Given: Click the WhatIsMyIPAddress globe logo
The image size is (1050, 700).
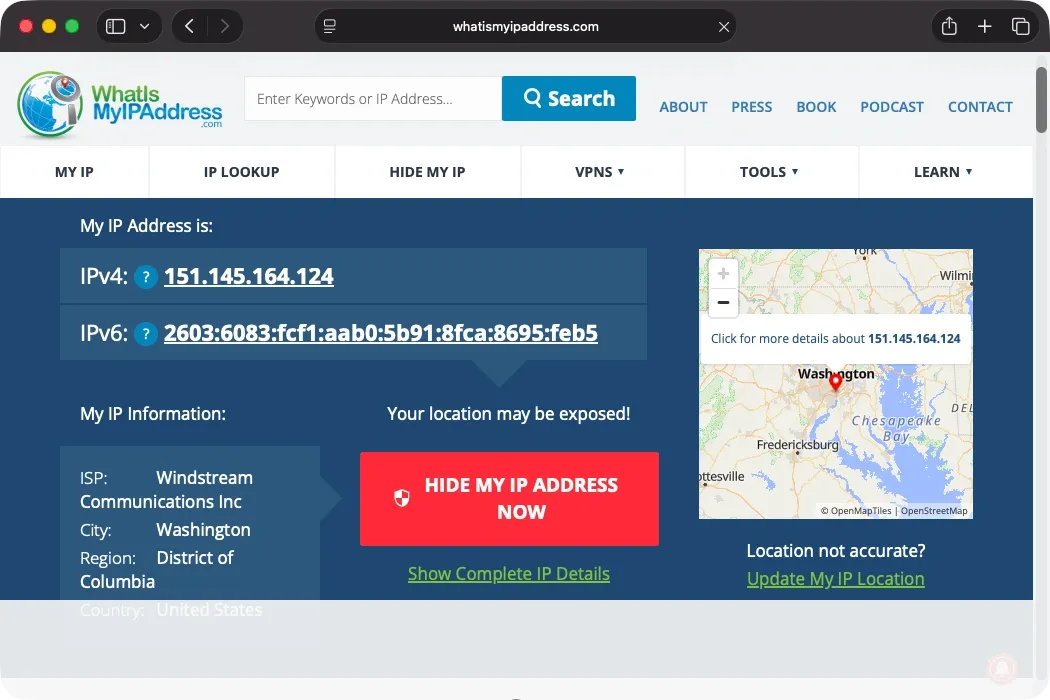Looking at the screenshot, I should coord(50,104).
